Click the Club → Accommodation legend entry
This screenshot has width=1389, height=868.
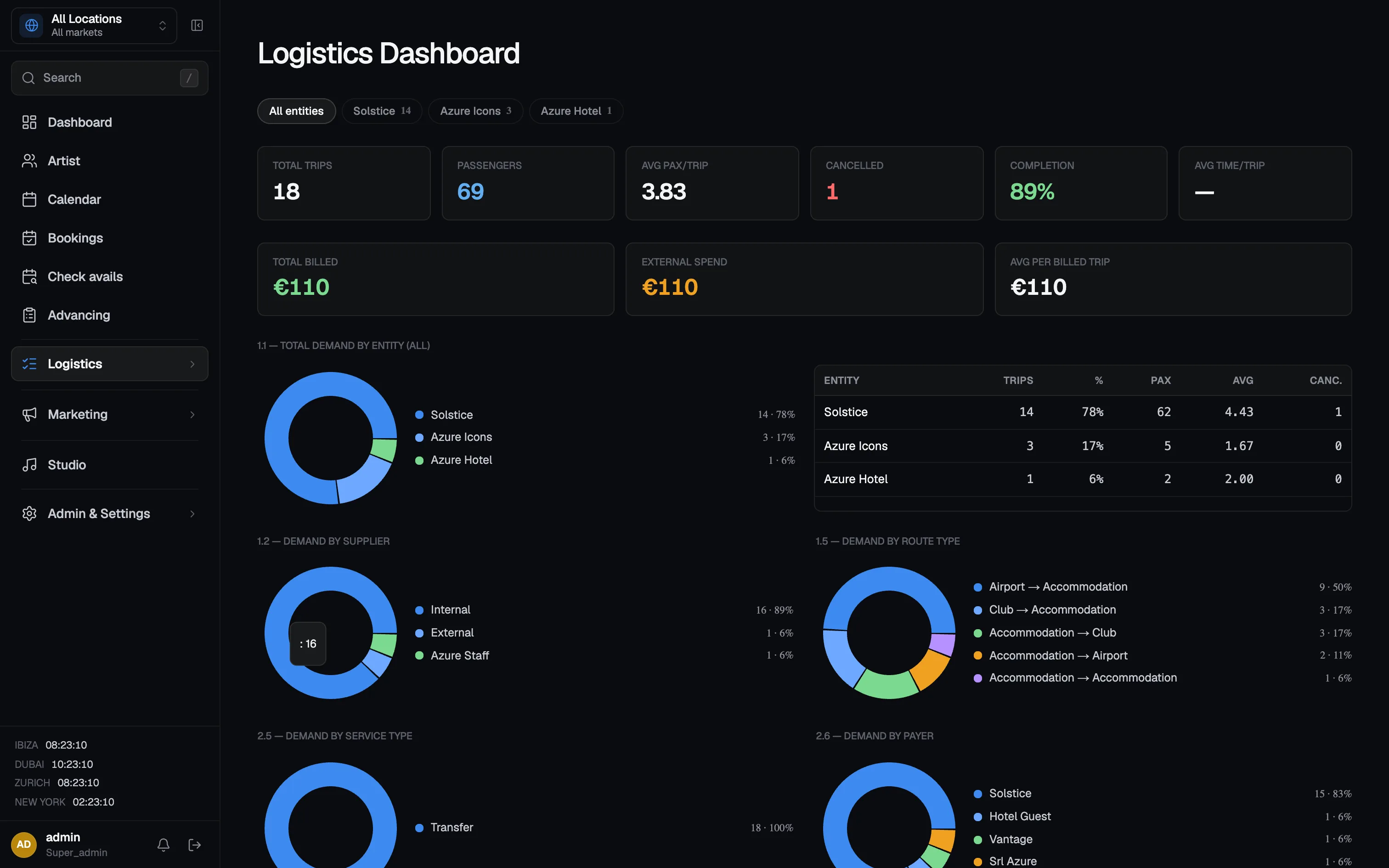(x=1162, y=610)
